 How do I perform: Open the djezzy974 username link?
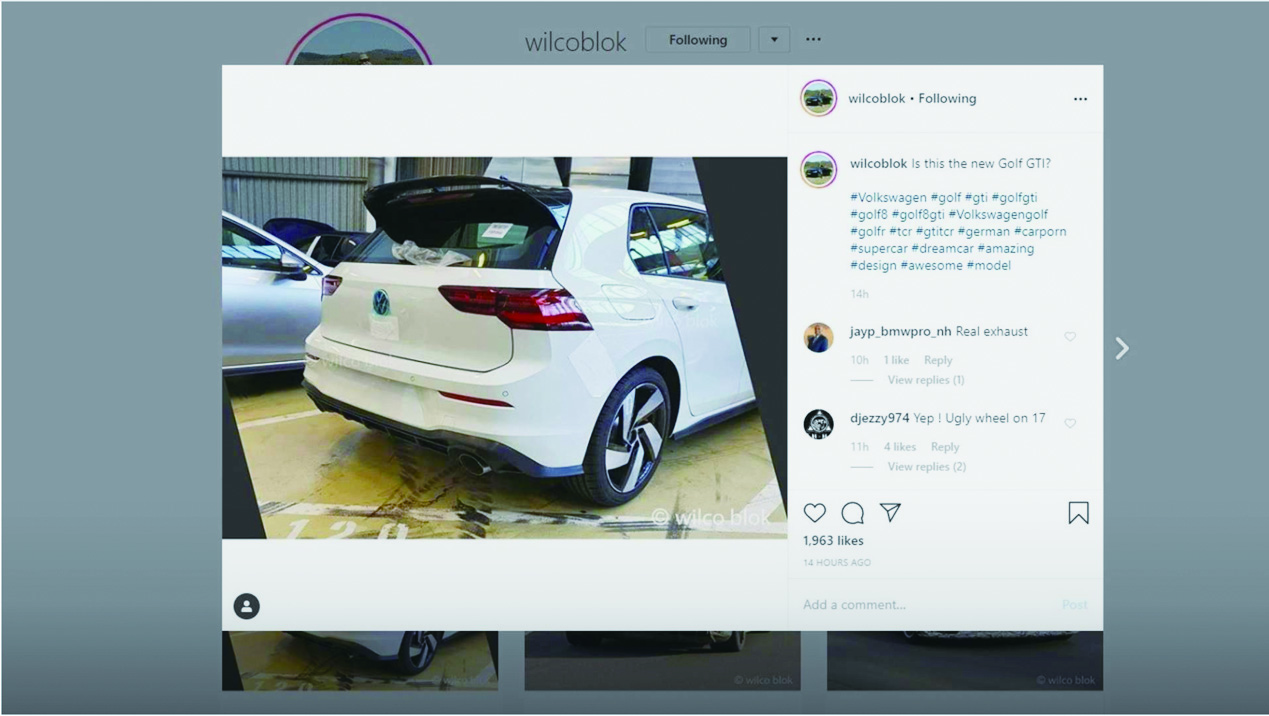click(879, 419)
